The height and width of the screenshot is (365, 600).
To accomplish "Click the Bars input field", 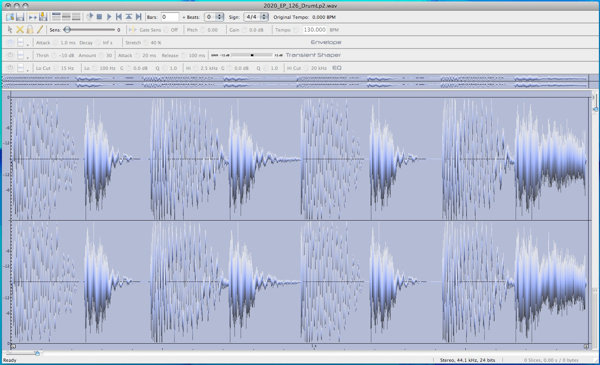I will [169, 17].
